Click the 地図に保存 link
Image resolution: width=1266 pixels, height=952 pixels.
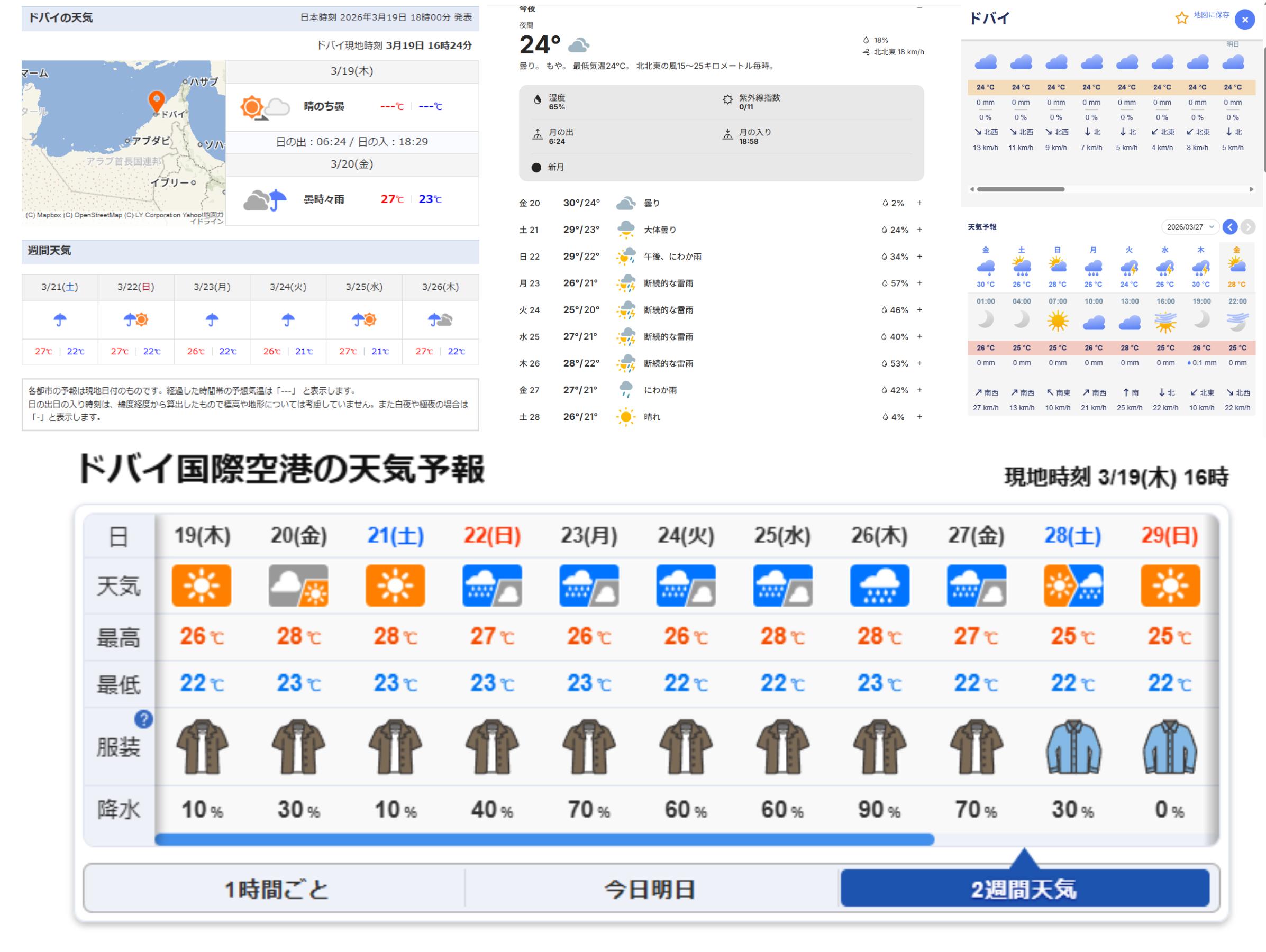[x=1211, y=15]
